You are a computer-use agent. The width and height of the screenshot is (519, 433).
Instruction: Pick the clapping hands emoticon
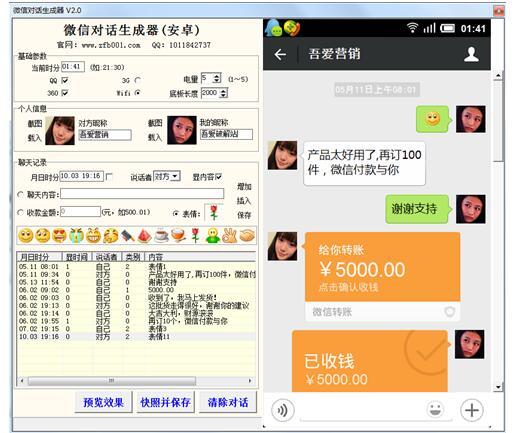click(x=111, y=236)
